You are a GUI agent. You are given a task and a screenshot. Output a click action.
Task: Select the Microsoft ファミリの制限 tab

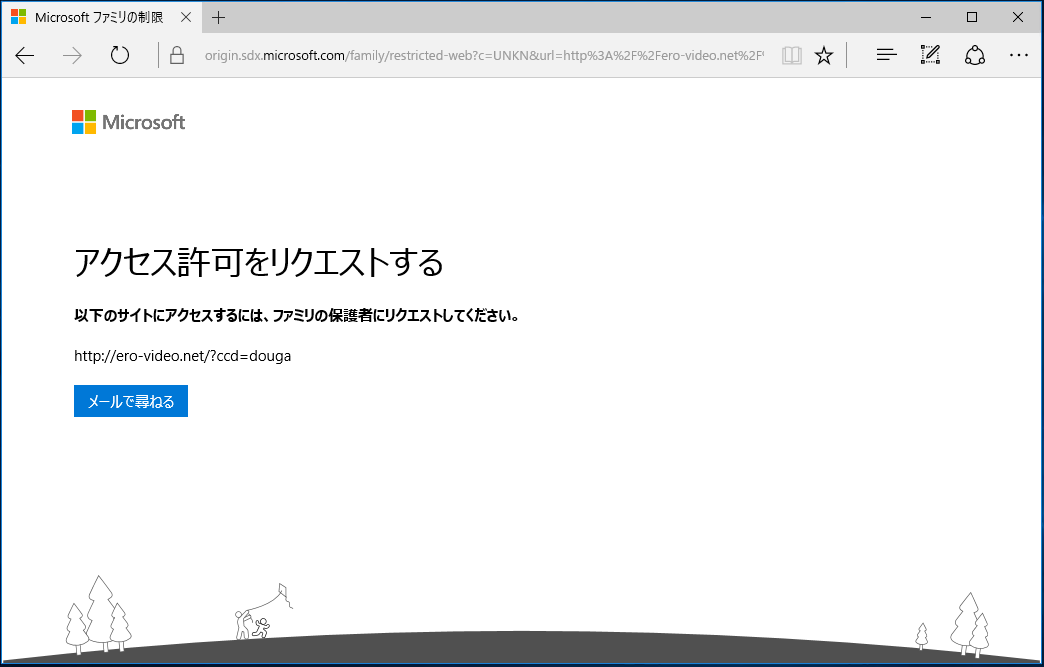pyautogui.click(x=100, y=16)
